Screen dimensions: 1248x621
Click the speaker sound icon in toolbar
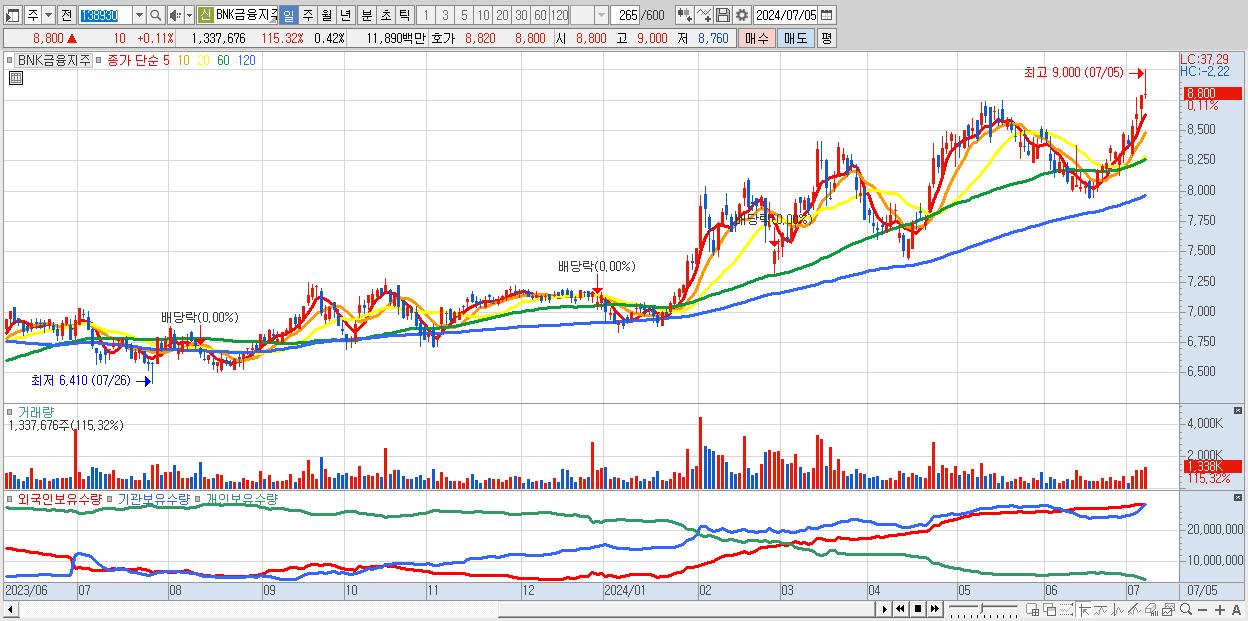[x=174, y=15]
